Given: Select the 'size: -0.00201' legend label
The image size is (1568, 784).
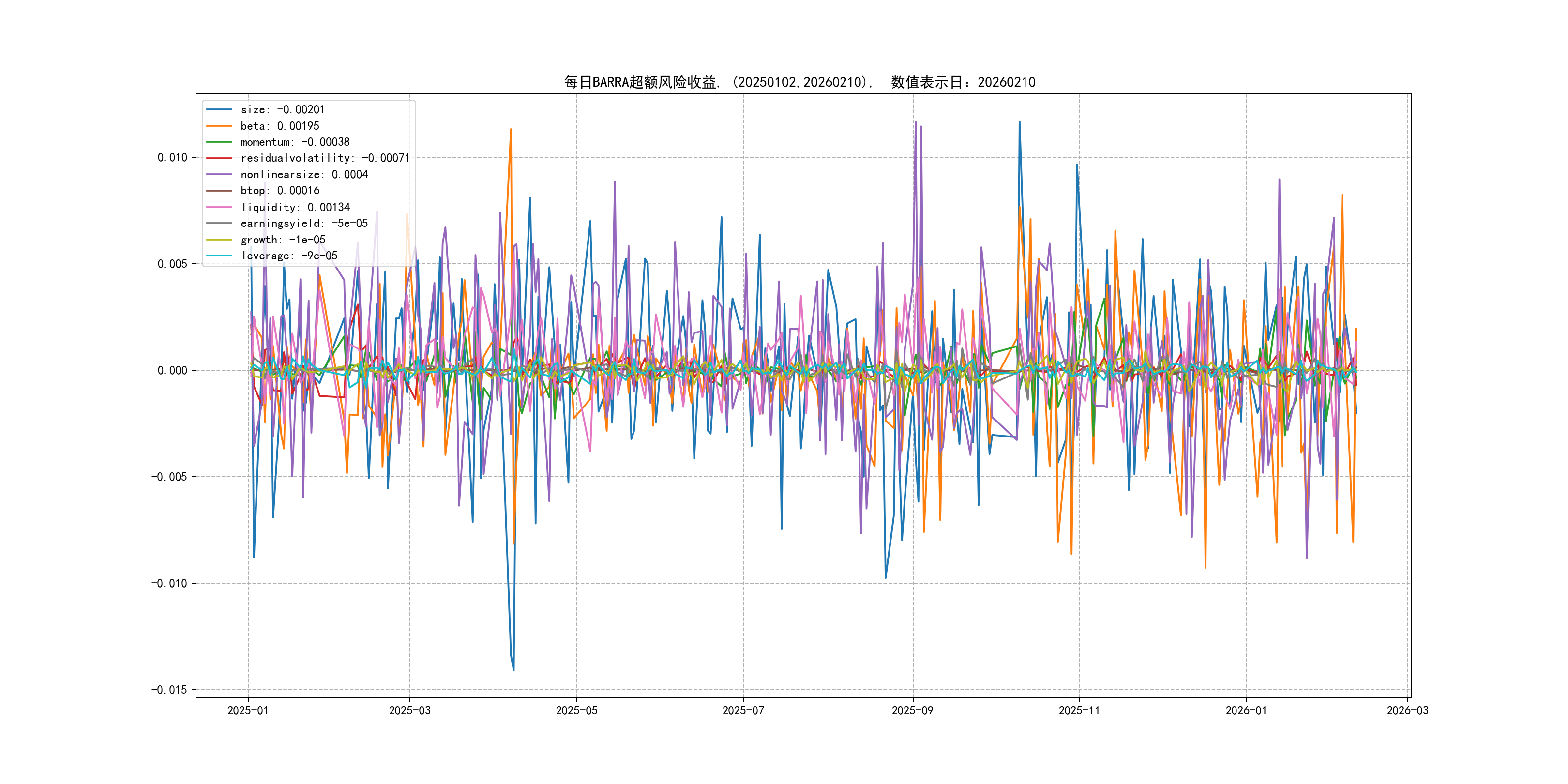Looking at the screenshot, I should 283,109.
